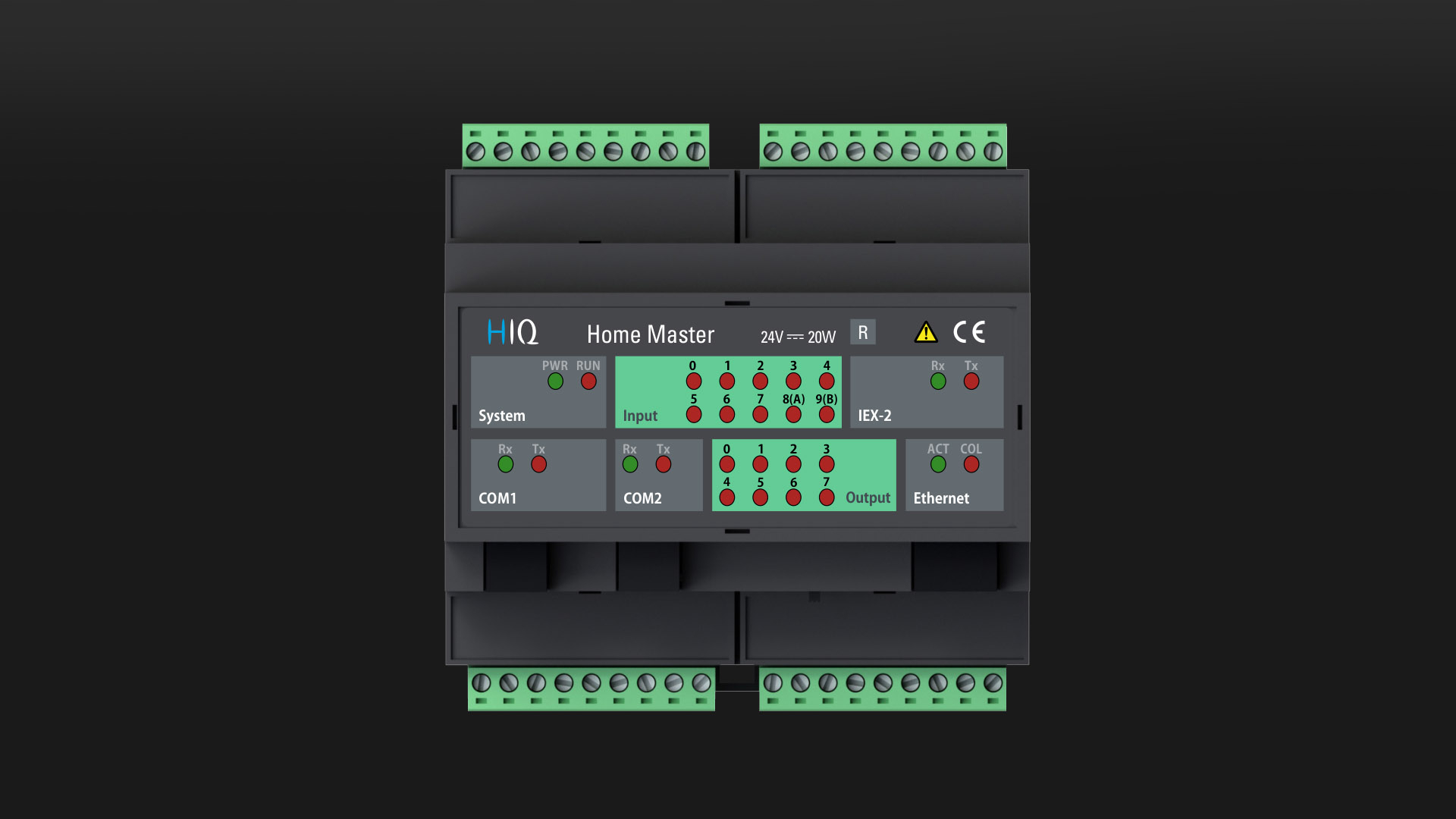Click Input LED number 7
This screenshot has width=1456, height=819.
pos(761,415)
